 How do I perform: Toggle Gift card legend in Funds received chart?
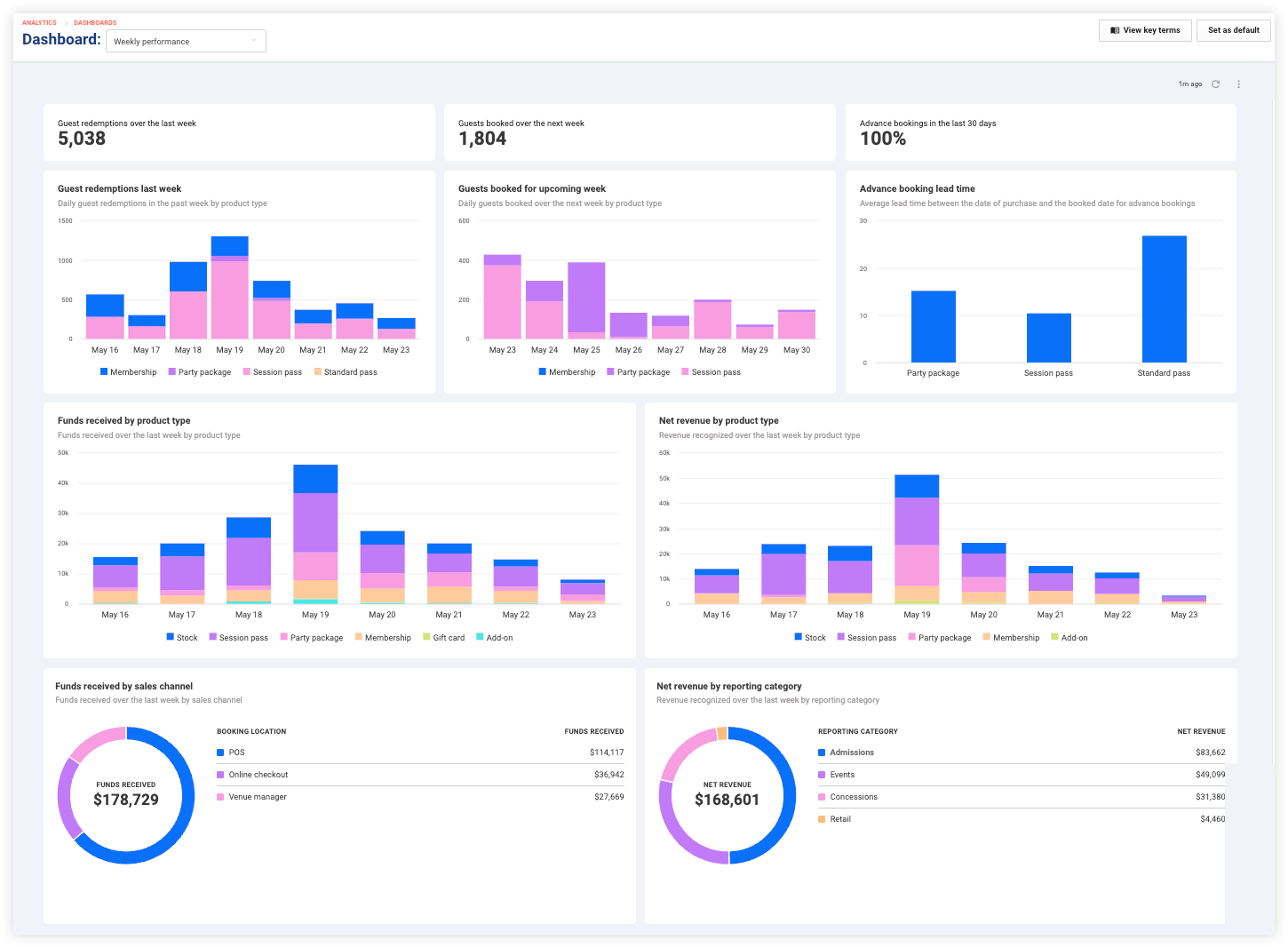coord(444,638)
